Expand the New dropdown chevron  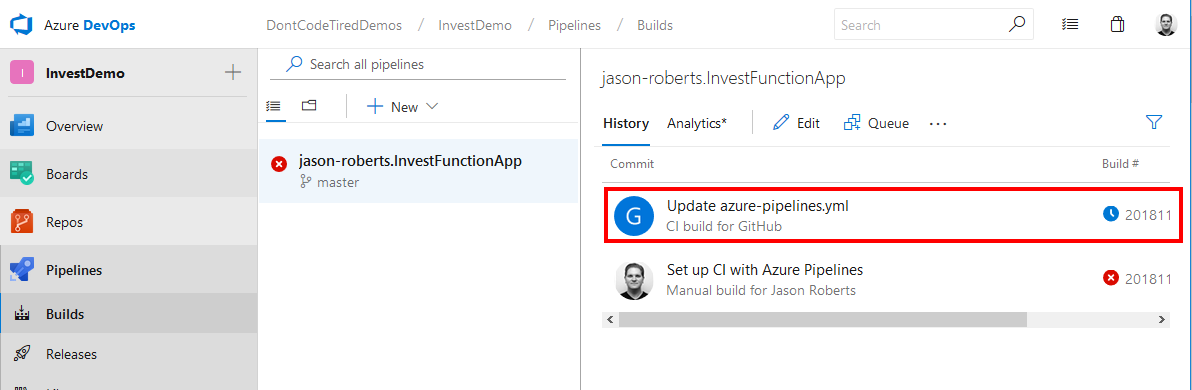pos(432,107)
